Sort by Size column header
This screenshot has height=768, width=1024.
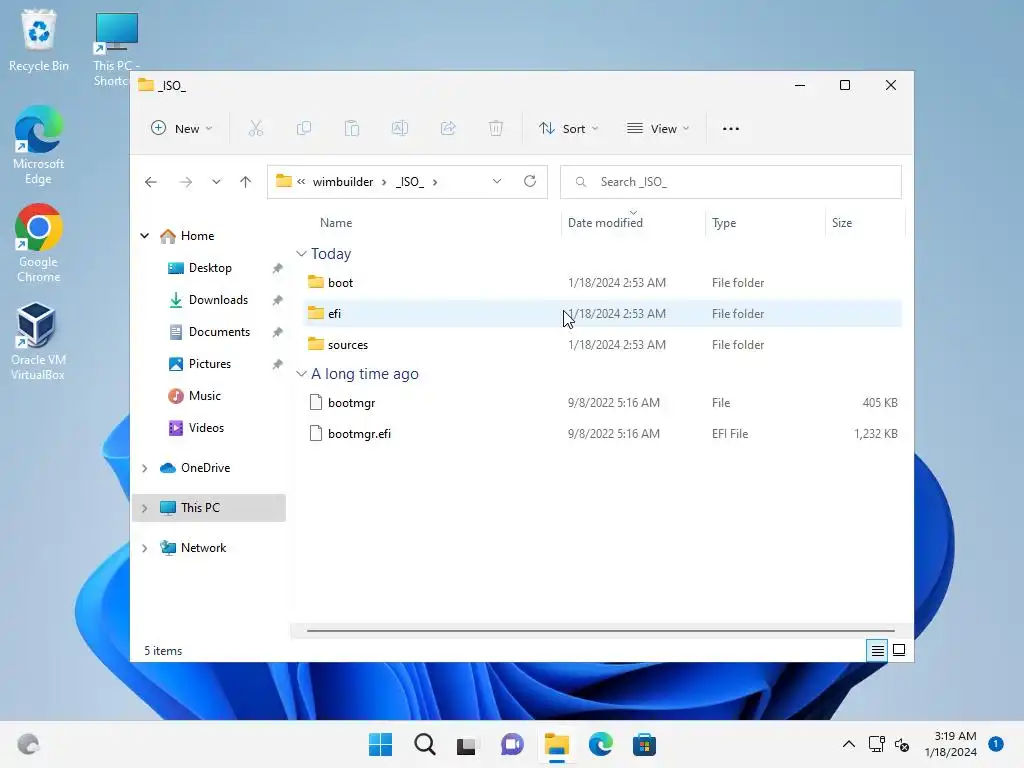(x=842, y=223)
